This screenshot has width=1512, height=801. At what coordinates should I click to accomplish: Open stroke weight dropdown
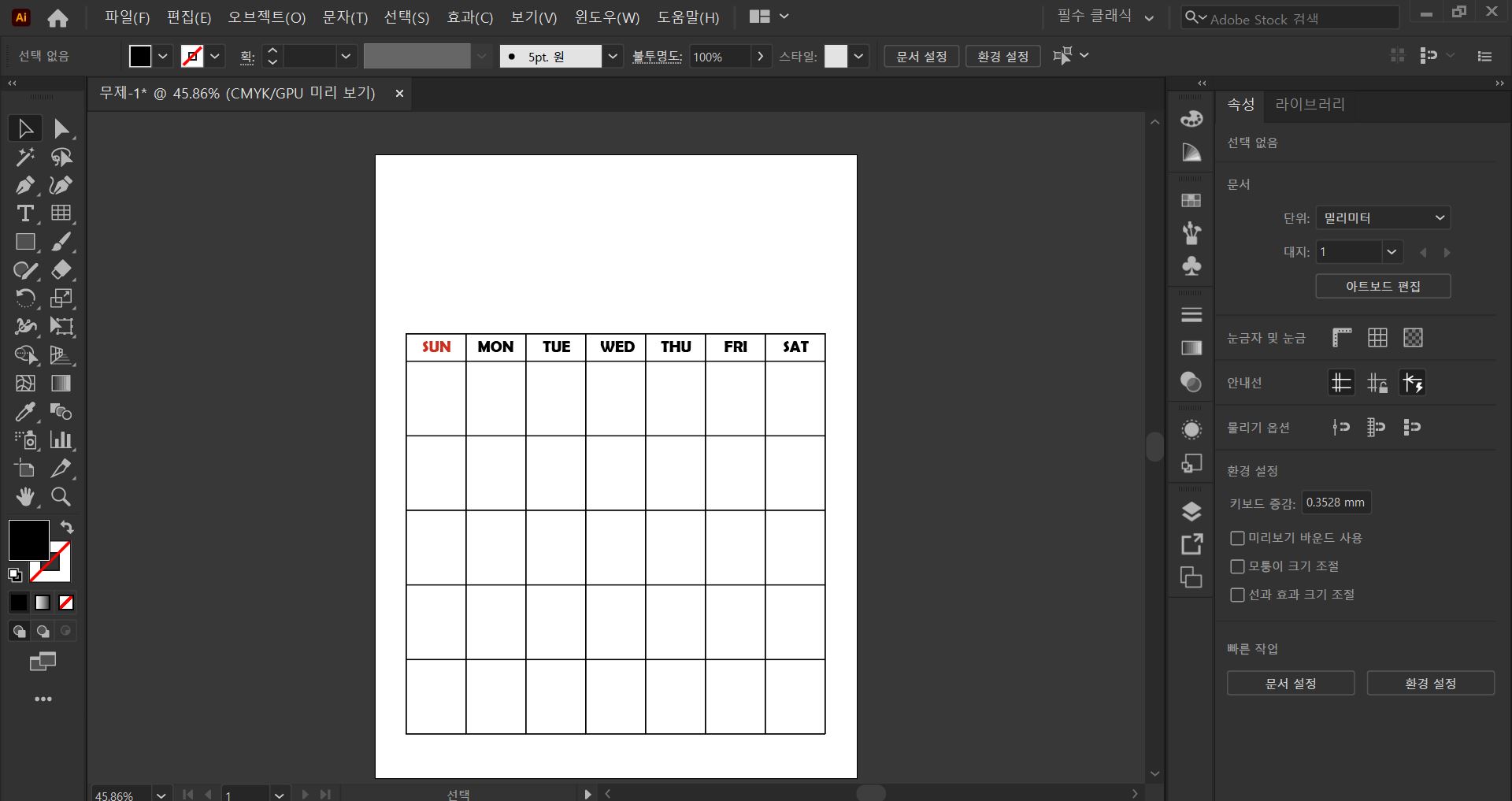tap(345, 56)
